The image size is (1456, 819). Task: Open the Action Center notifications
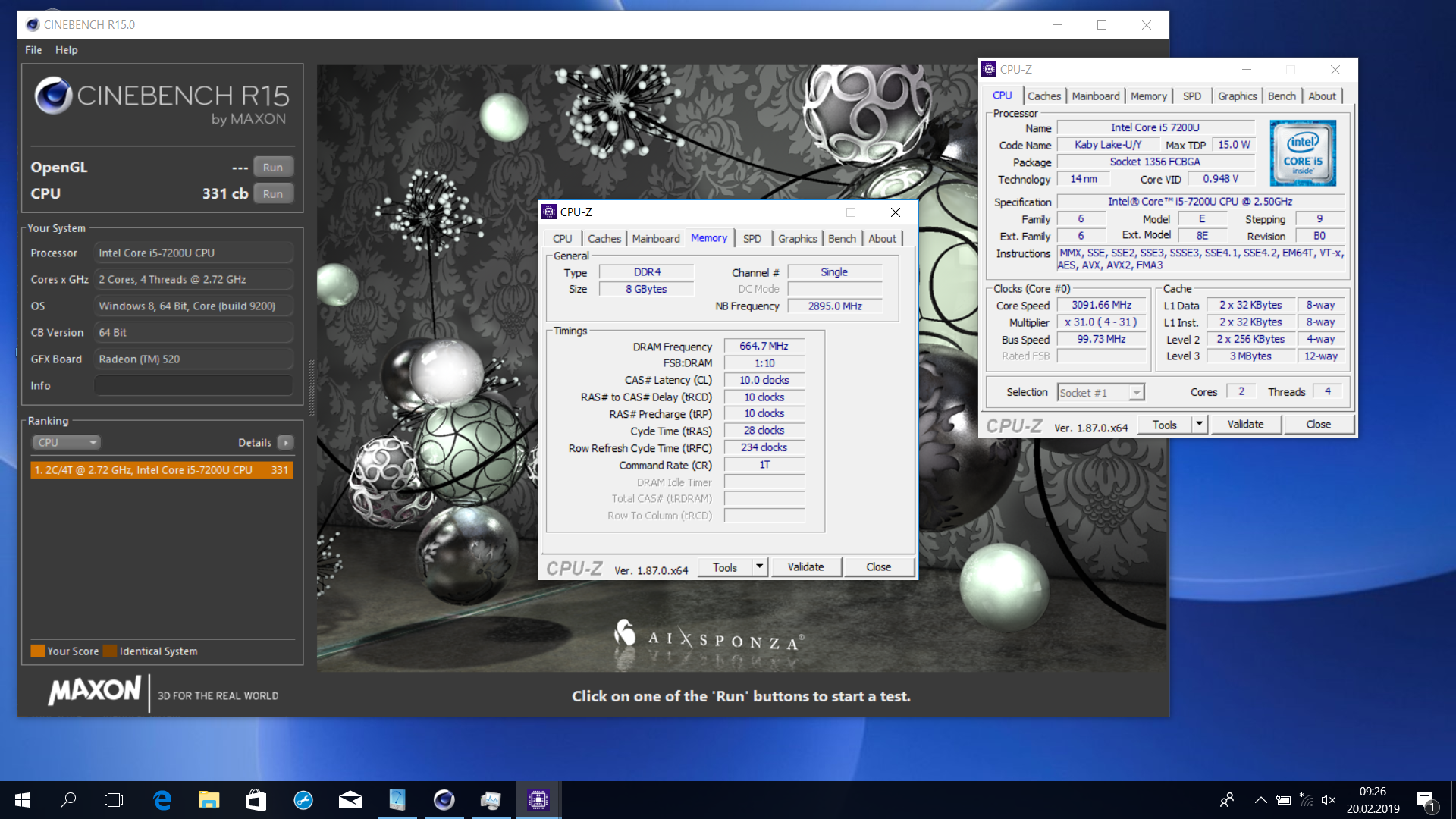pyautogui.click(x=1426, y=802)
